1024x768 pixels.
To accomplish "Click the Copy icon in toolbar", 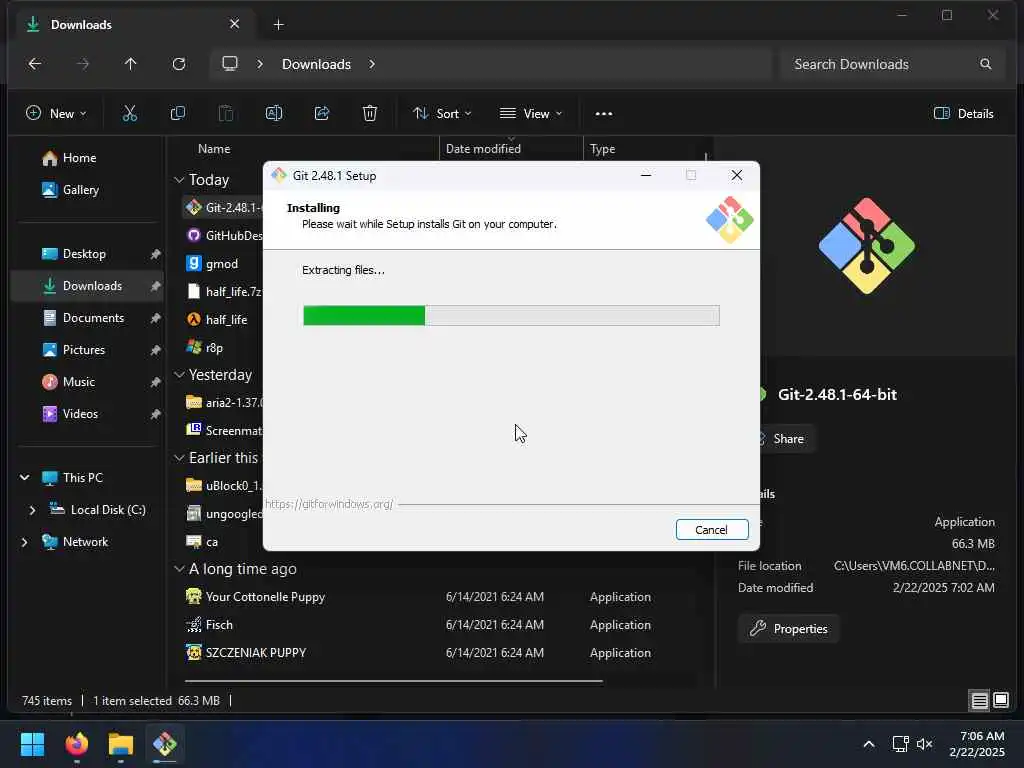I will [178, 114].
